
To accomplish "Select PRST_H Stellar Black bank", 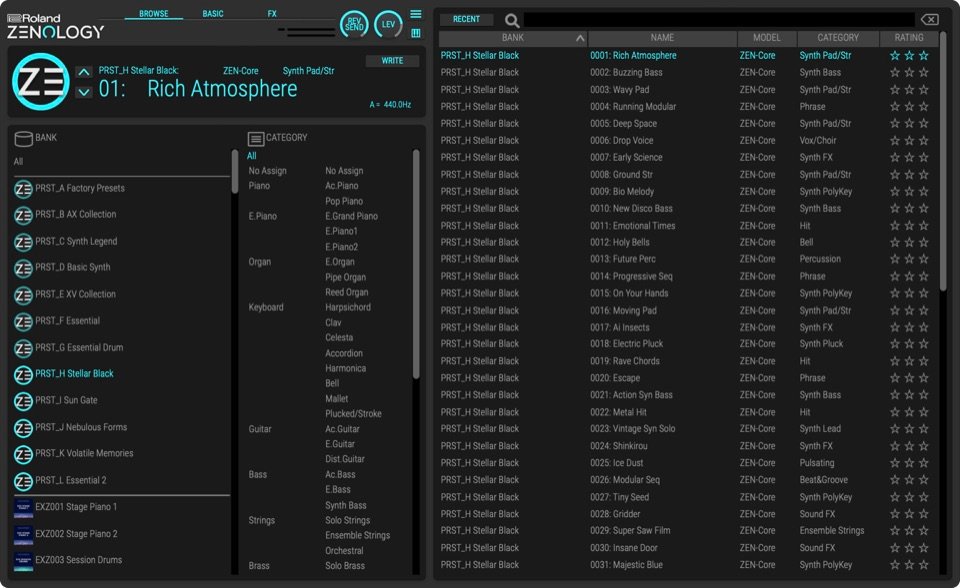I will (x=74, y=374).
